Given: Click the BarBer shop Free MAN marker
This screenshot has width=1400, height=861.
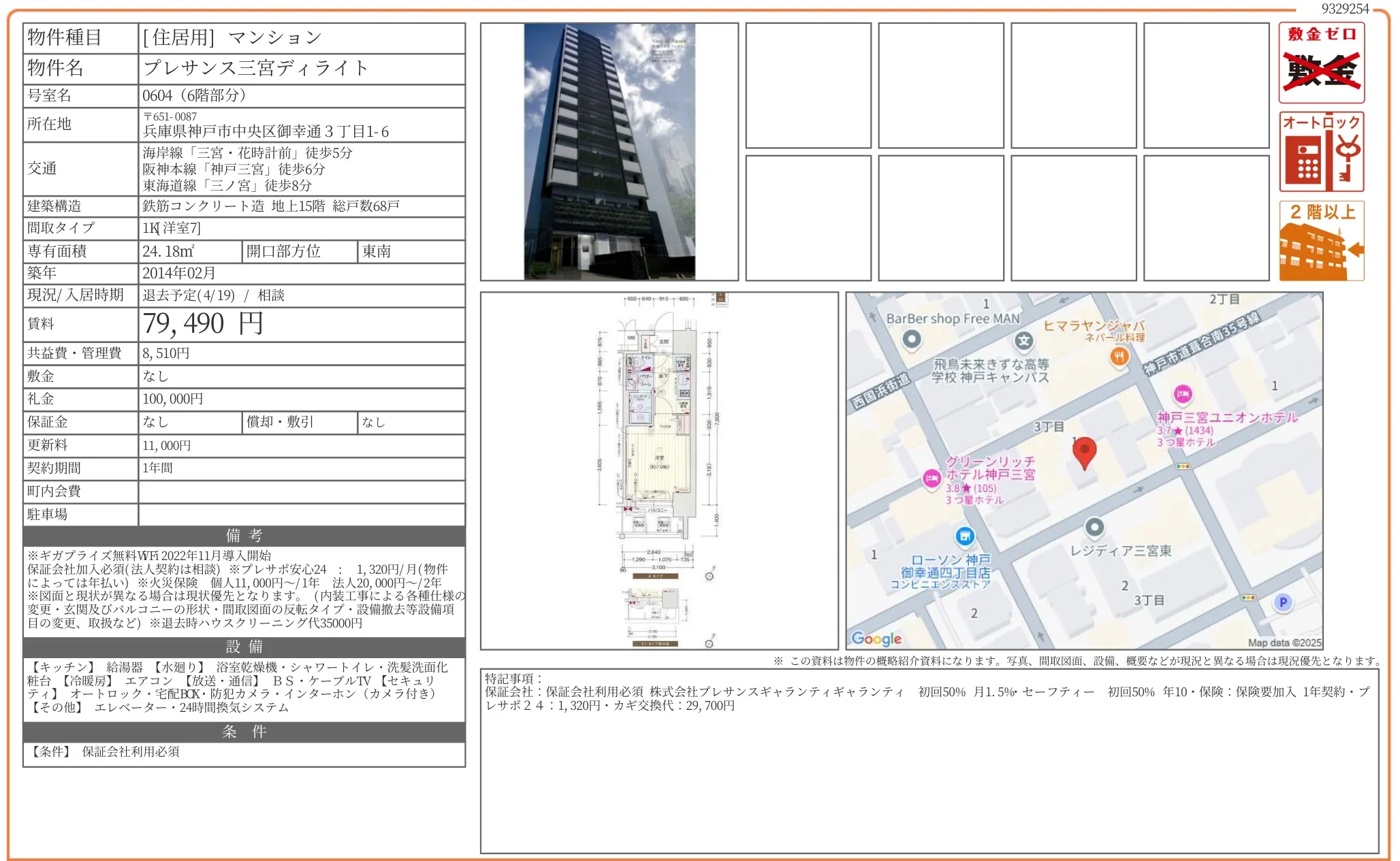Looking at the screenshot, I should pyautogui.click(x=911, y=338).
